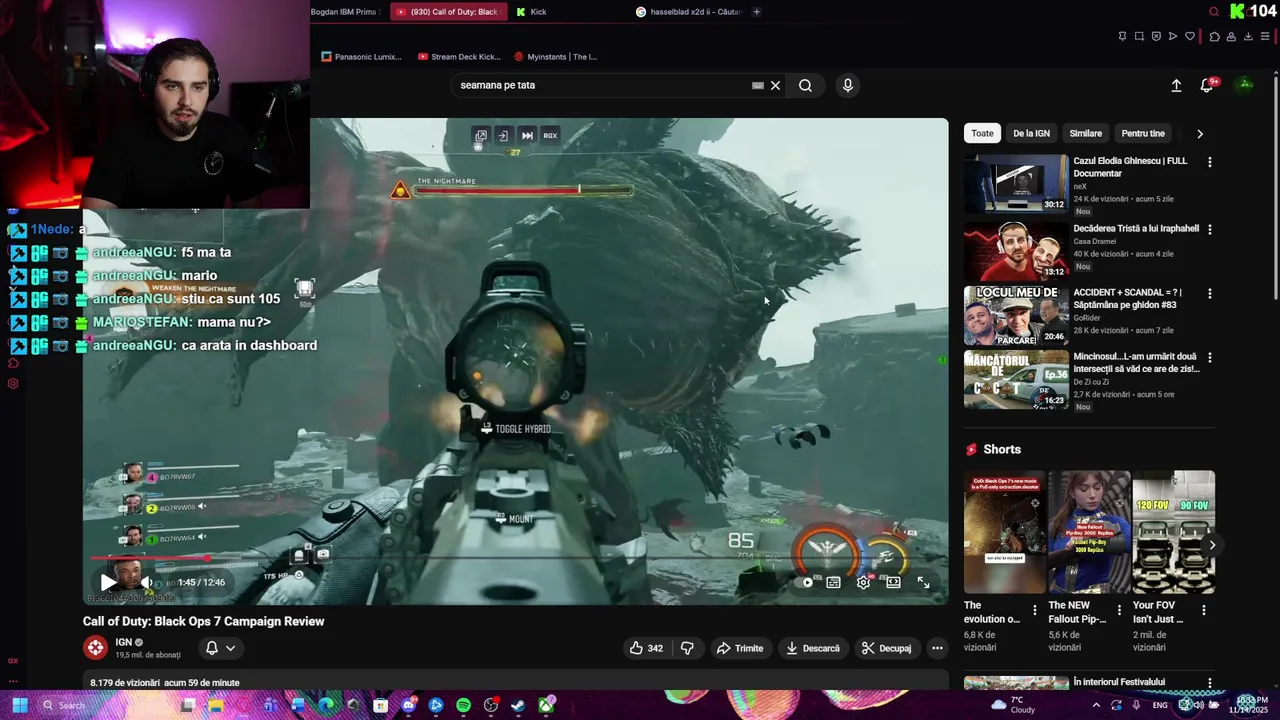
Task: Open Mincinosul L-am urmărit video title
Action: point(1136,362)
